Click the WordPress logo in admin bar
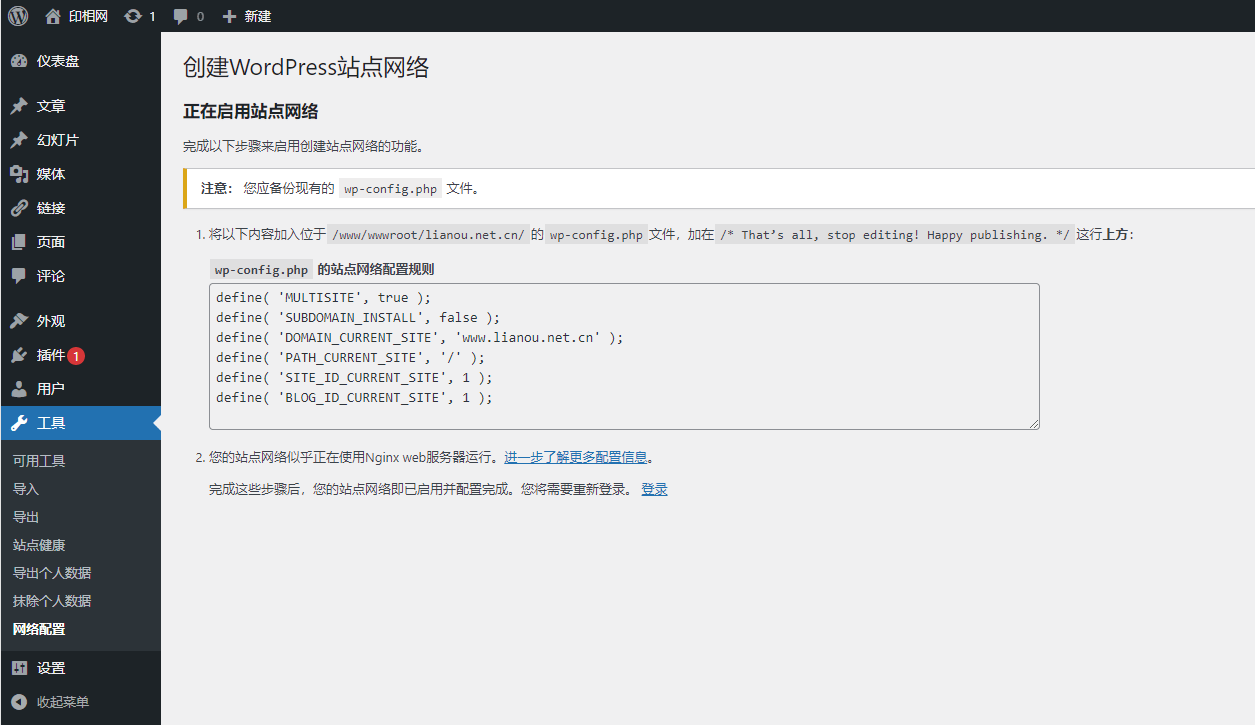The image size is (1255, 725). click(18, 16)
